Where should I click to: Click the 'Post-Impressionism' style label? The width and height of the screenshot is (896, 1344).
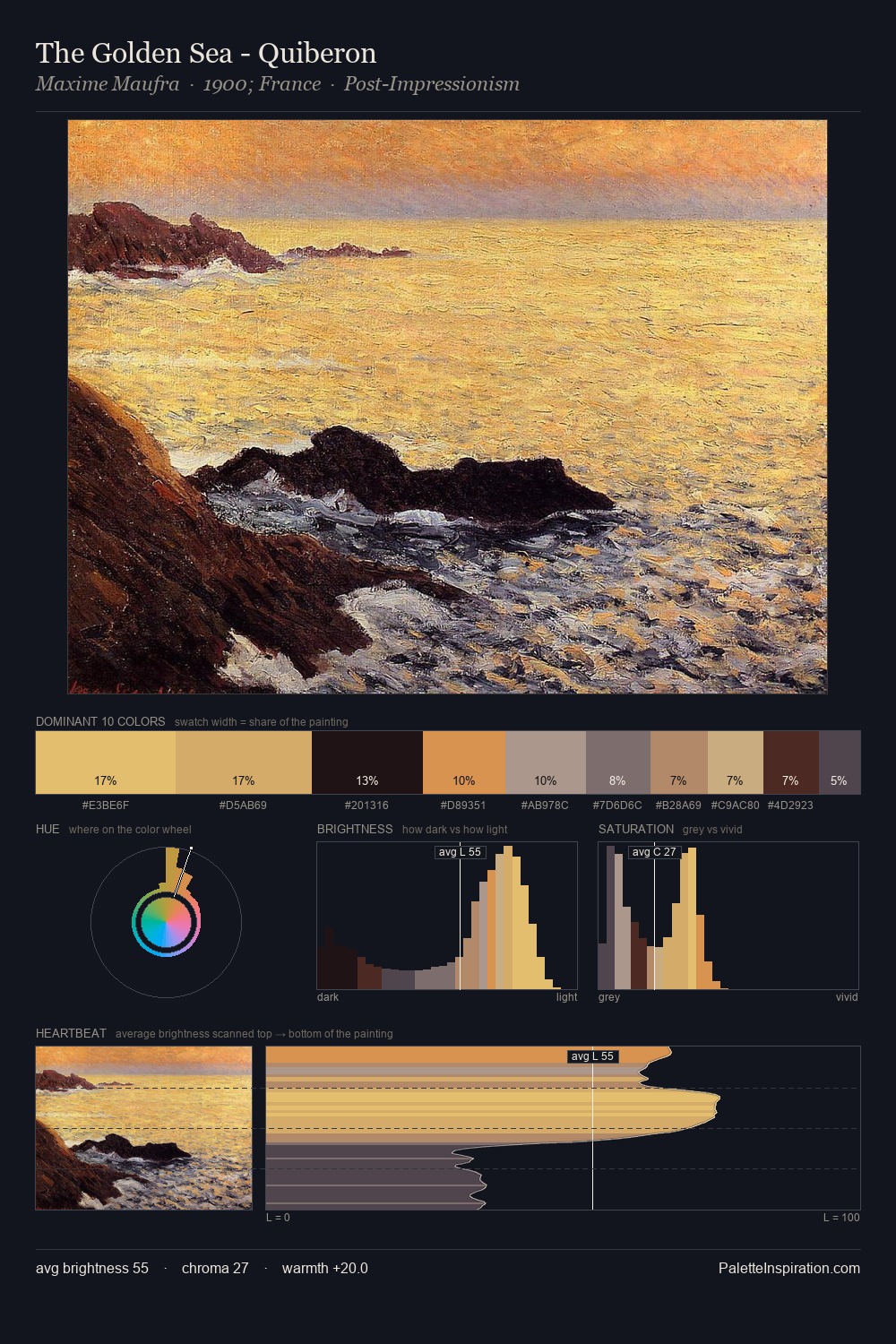(432, 84)
